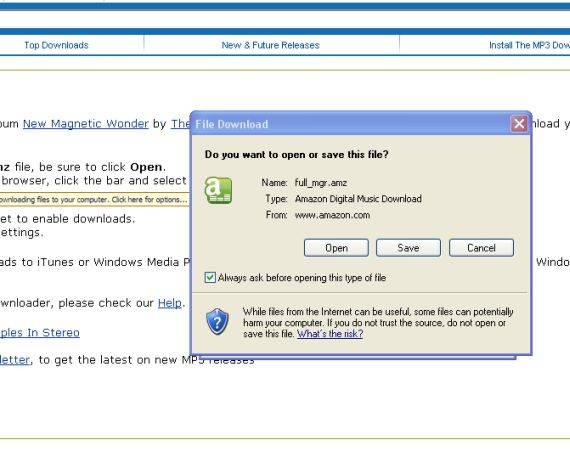Screen dimensions: 570x457
Task: Click the Open button in the File Download dialog
Action: [x=336, y=248]
